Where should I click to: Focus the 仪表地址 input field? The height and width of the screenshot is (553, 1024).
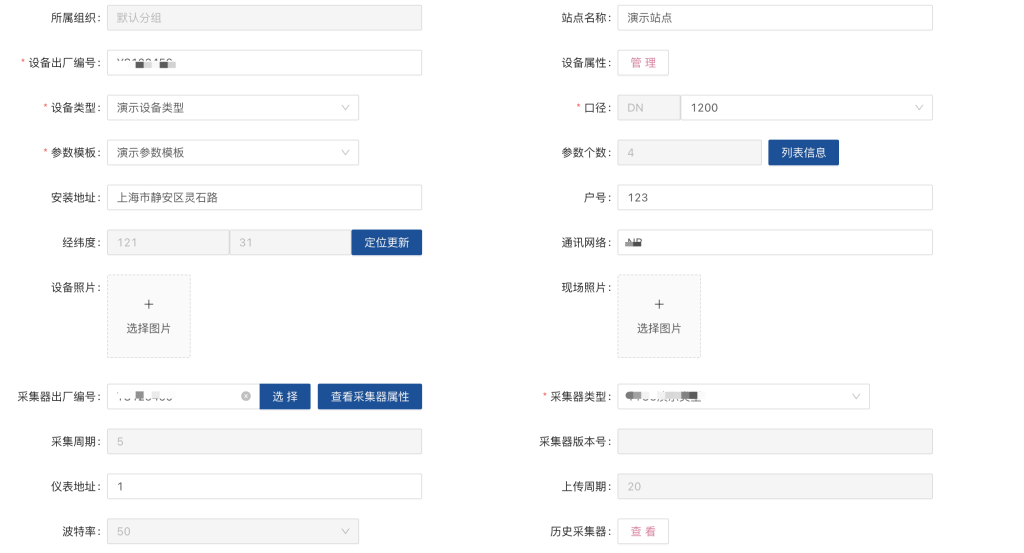coord(264,487)
